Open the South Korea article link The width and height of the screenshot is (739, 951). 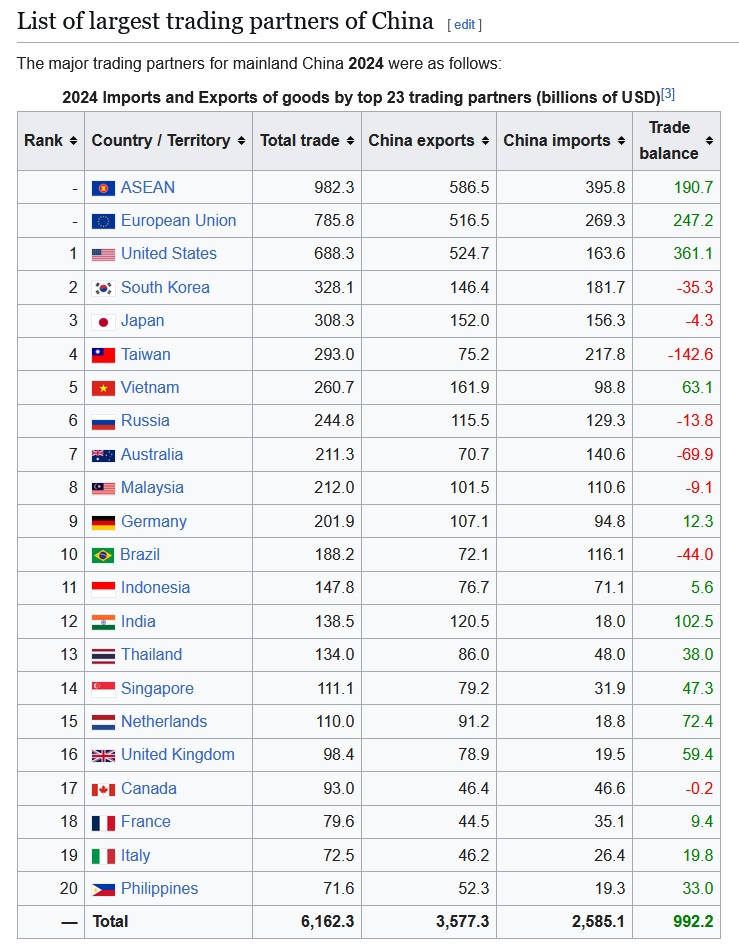pyautogui.click(x=165, y=287)
